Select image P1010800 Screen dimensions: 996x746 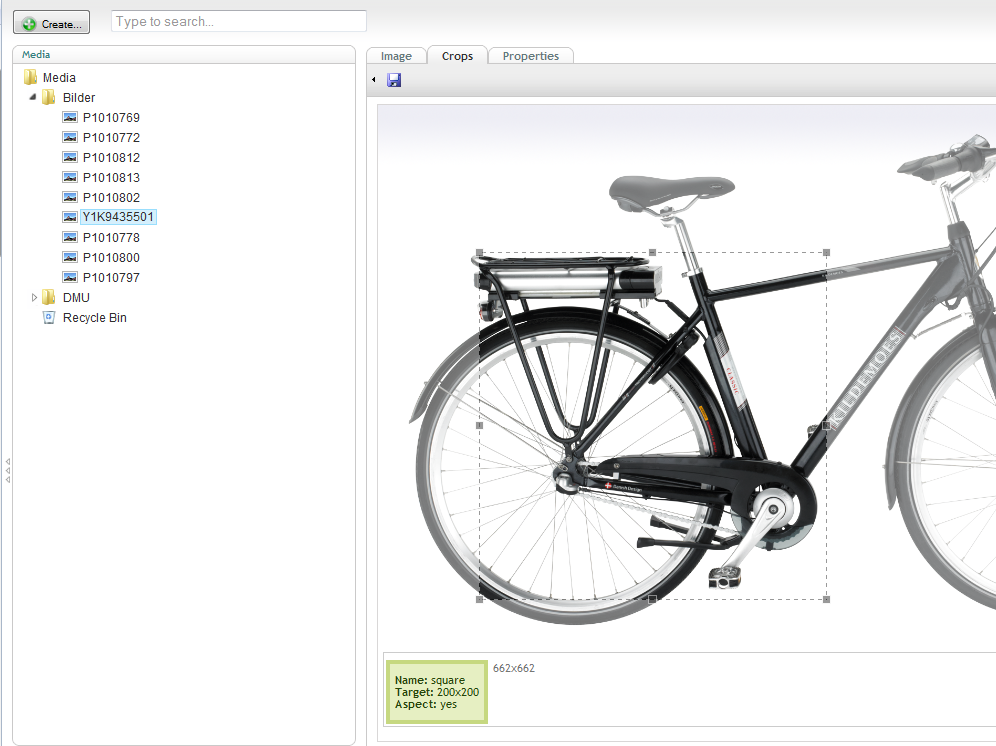tap(111, 257)
